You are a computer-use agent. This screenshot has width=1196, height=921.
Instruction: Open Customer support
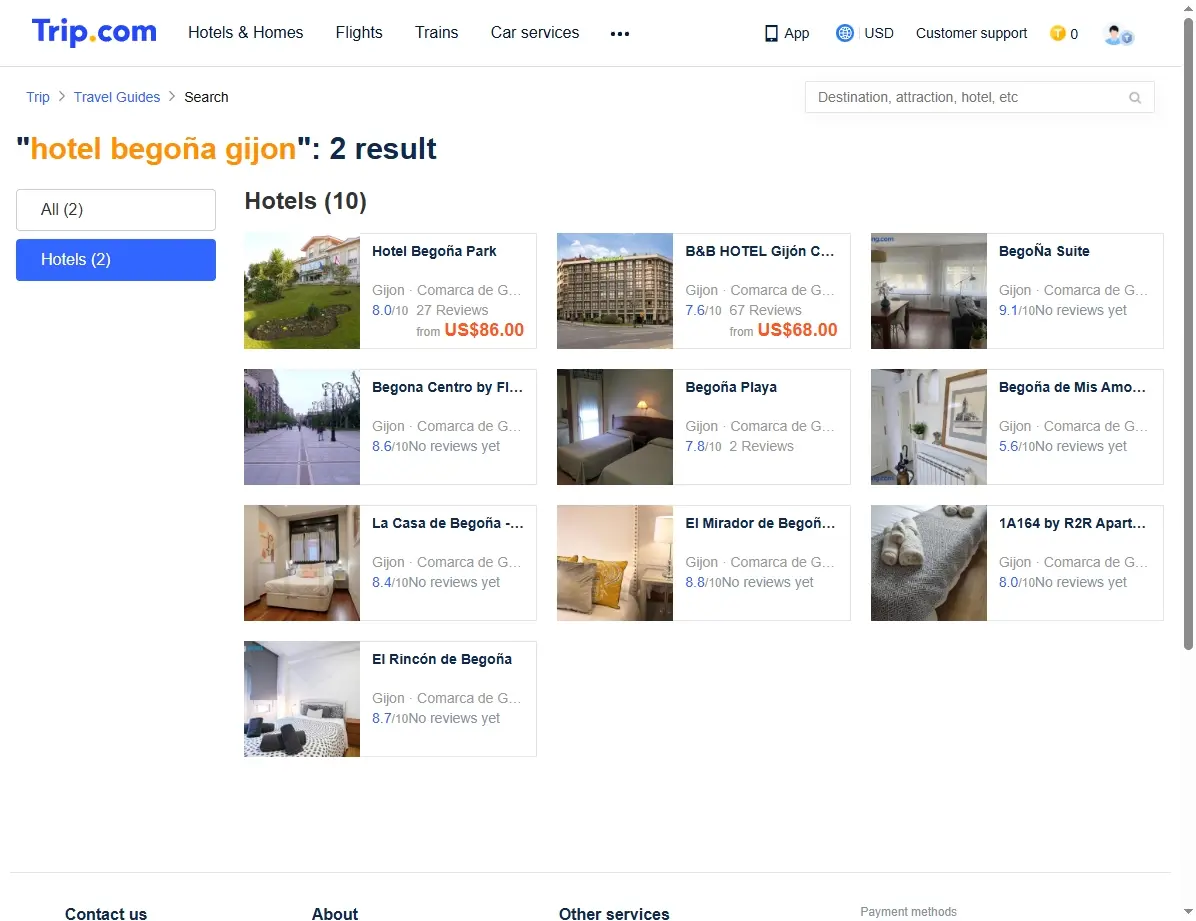[971, 33]
